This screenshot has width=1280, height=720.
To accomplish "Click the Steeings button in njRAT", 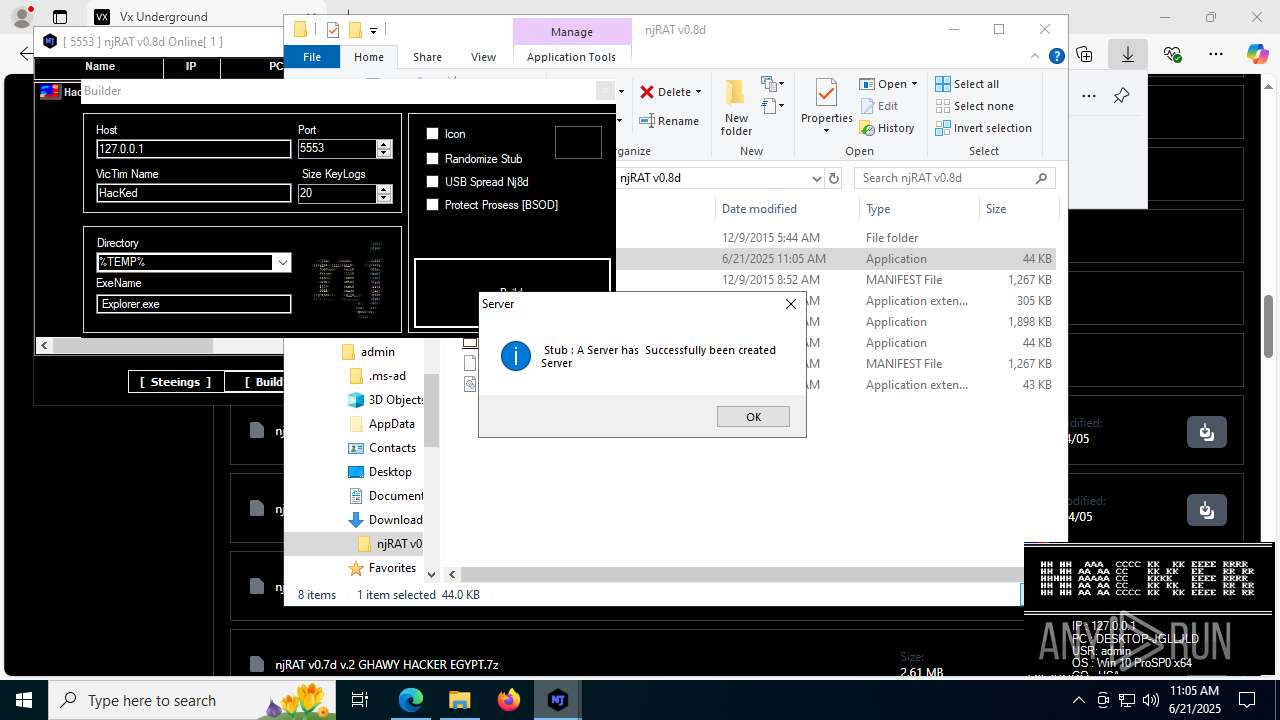I will [175, 382].
